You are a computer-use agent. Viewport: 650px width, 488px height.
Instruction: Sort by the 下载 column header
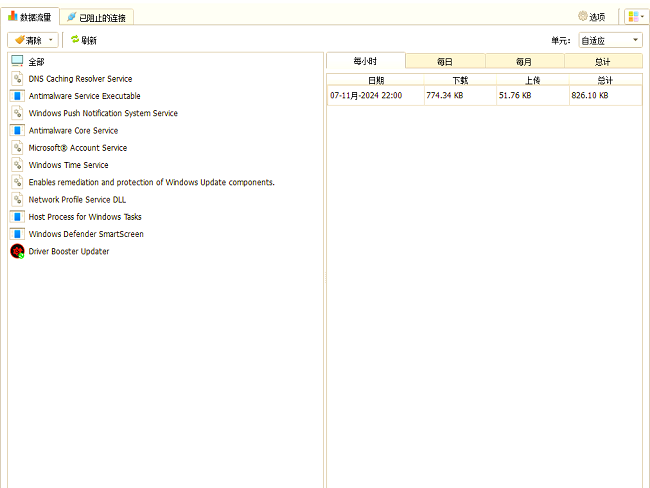[x=460, y=79]
